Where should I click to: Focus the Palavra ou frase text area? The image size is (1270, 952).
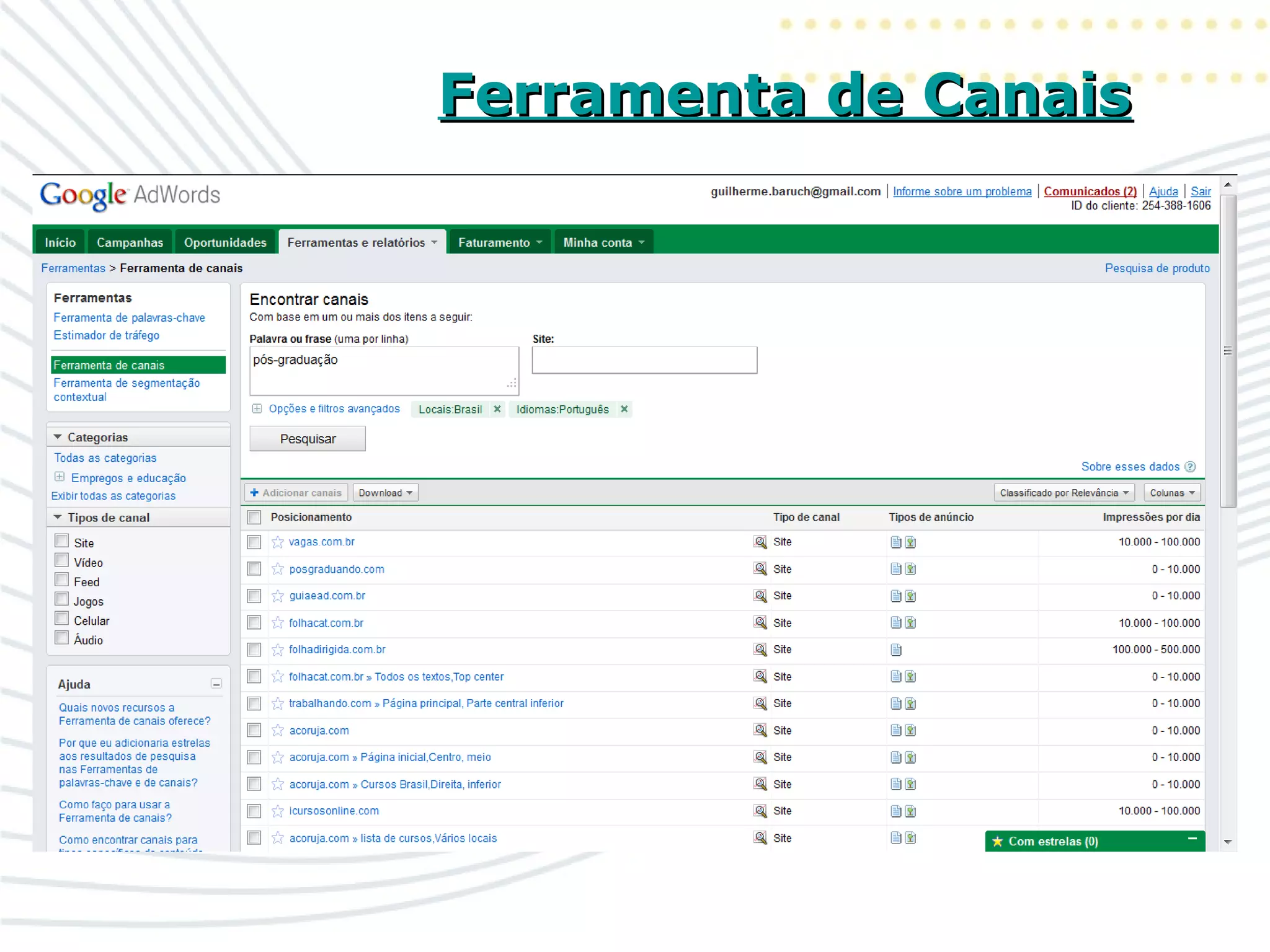tap(384, 371)
